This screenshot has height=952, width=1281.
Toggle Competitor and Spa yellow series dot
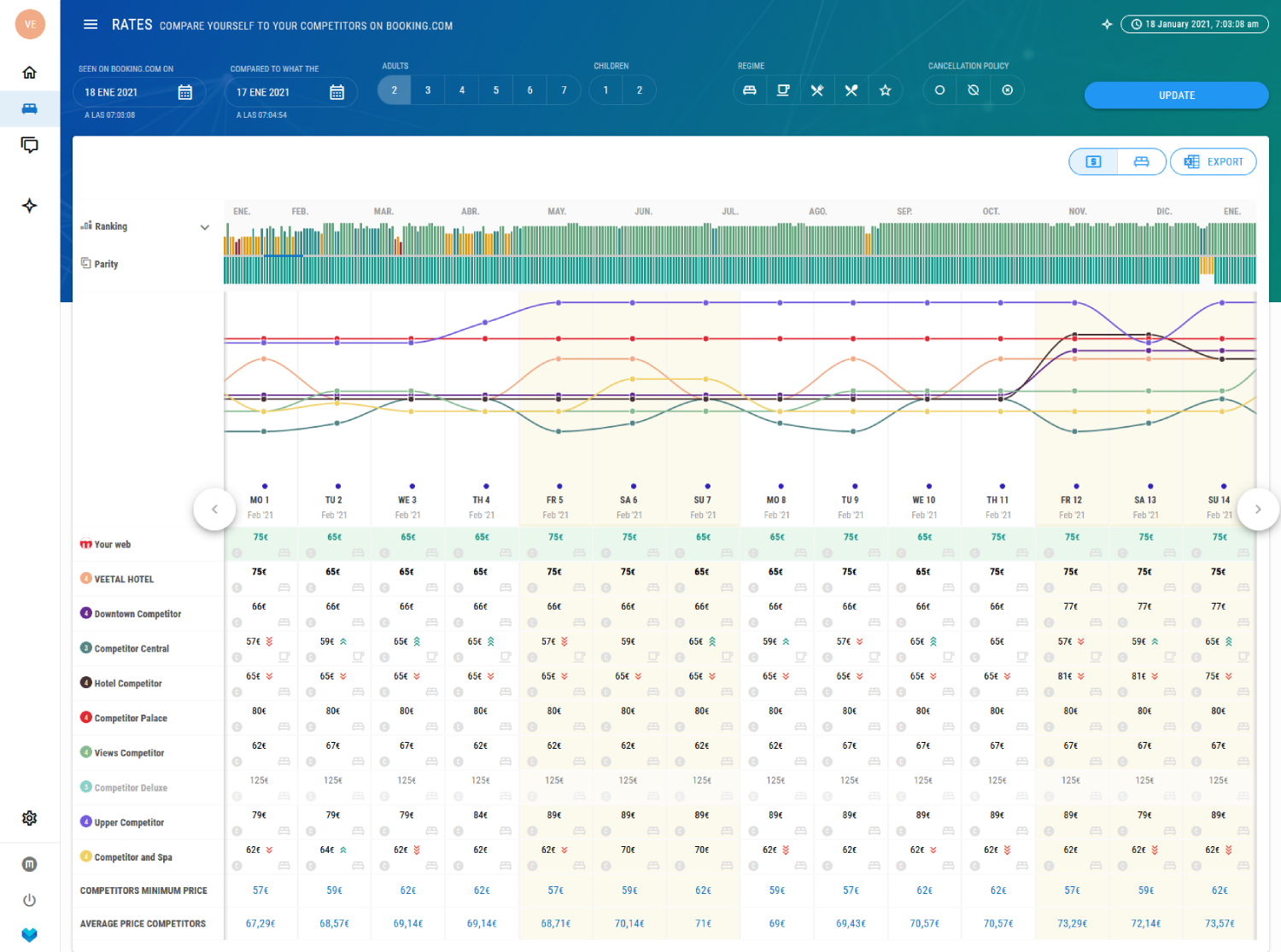[x=86, y=856]
